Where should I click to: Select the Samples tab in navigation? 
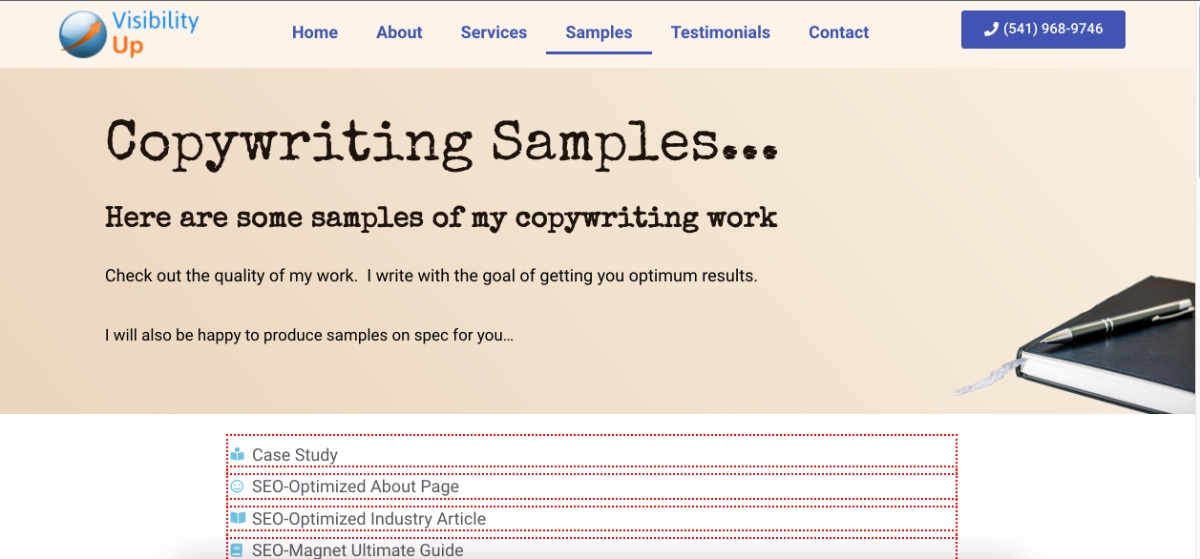coord(598,32)
